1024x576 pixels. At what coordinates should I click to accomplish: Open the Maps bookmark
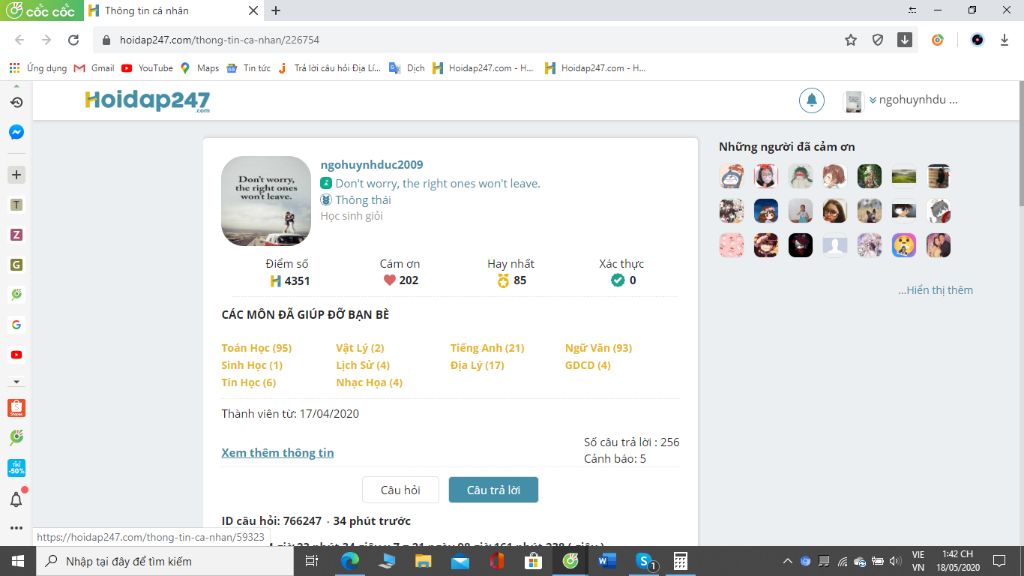click(x=200, y=68)
